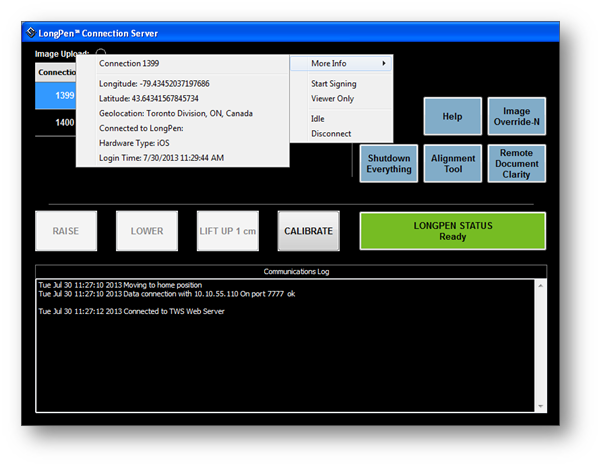Open the Alignment Tool

(452, 164)
